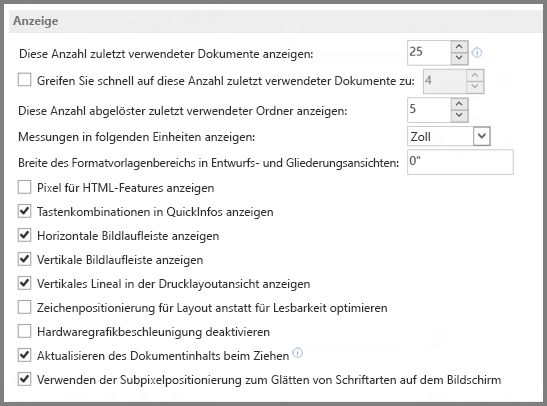Click label Diese Anzahl zuletzt verwendeter Dokumente anzeigen
Viewport: 547px width, 406px height.
[166, 54]
